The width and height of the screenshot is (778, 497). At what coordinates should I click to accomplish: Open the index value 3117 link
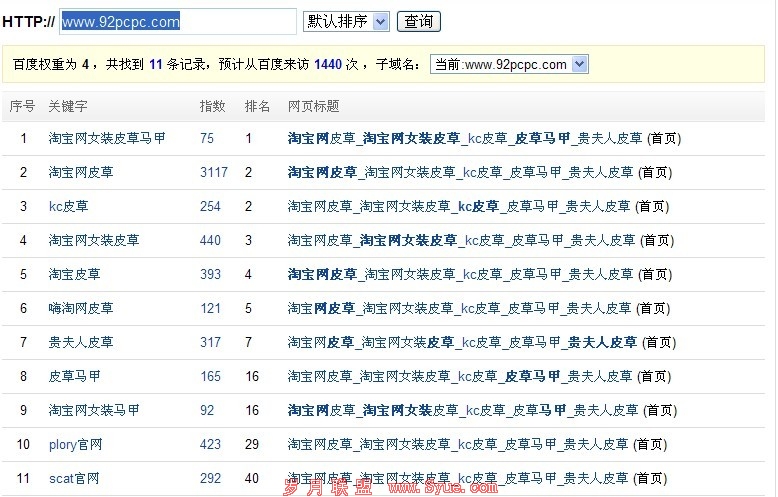tap(214, 172)
